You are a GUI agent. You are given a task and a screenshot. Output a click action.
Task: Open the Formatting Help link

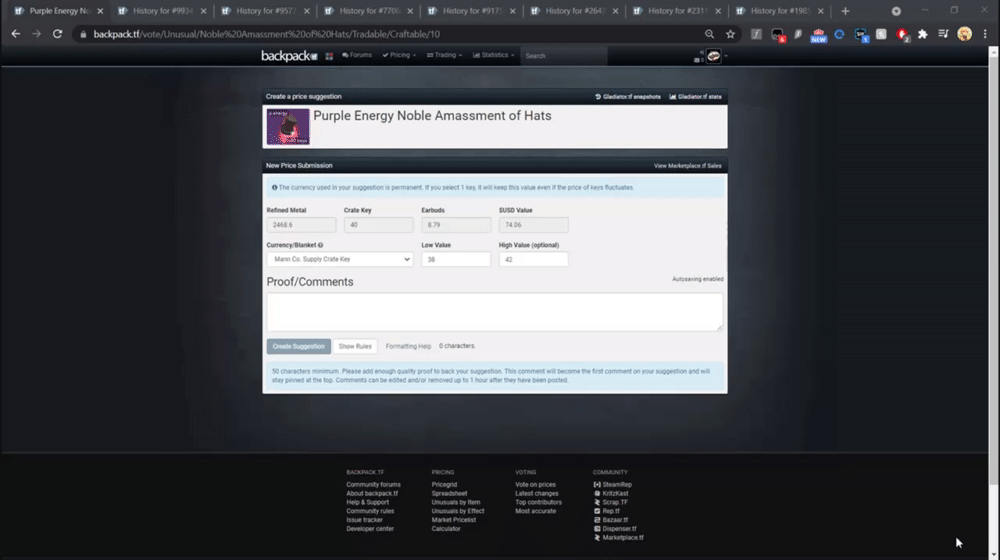408,346
